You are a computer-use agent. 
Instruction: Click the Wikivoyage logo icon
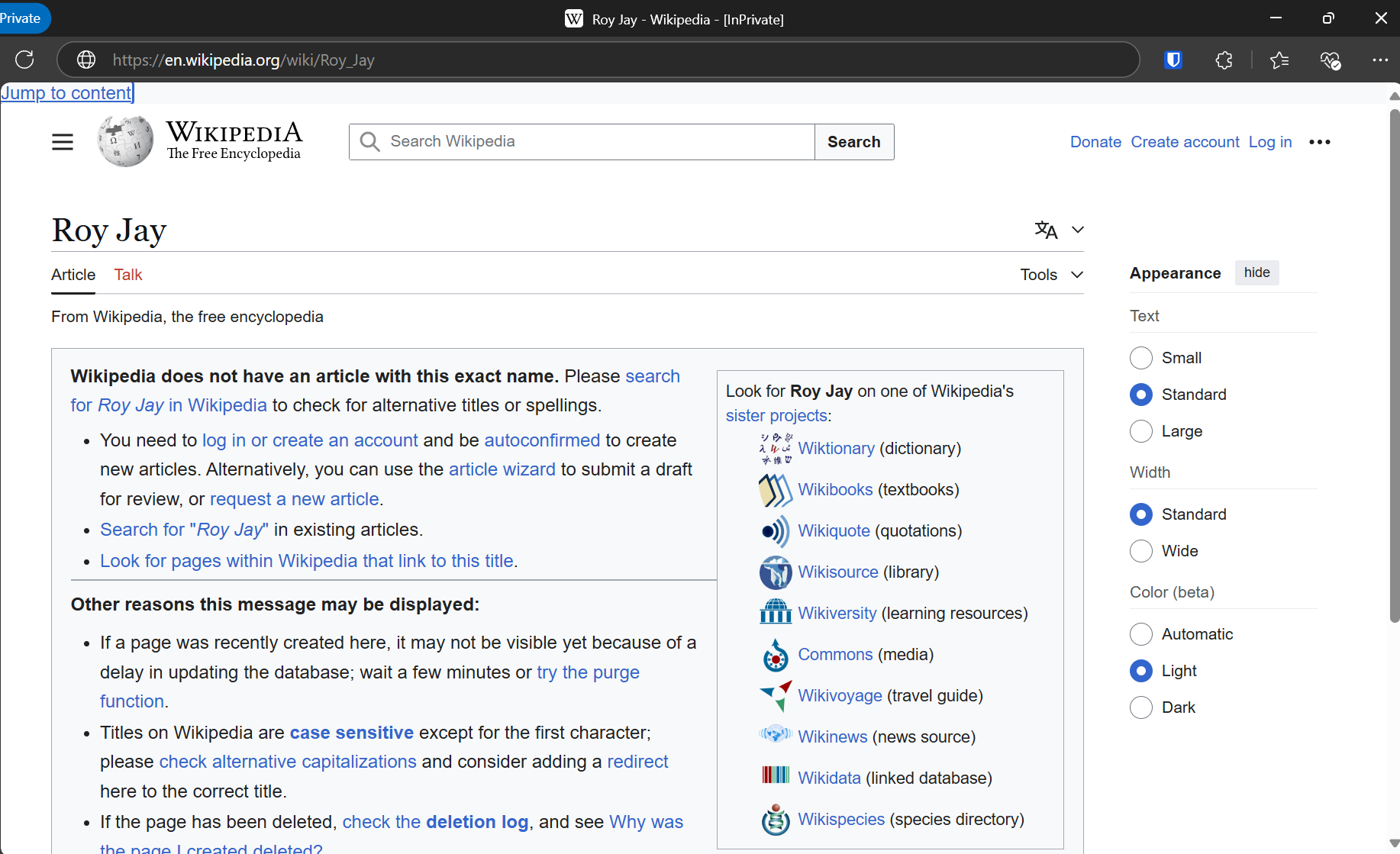pos(776,696)
